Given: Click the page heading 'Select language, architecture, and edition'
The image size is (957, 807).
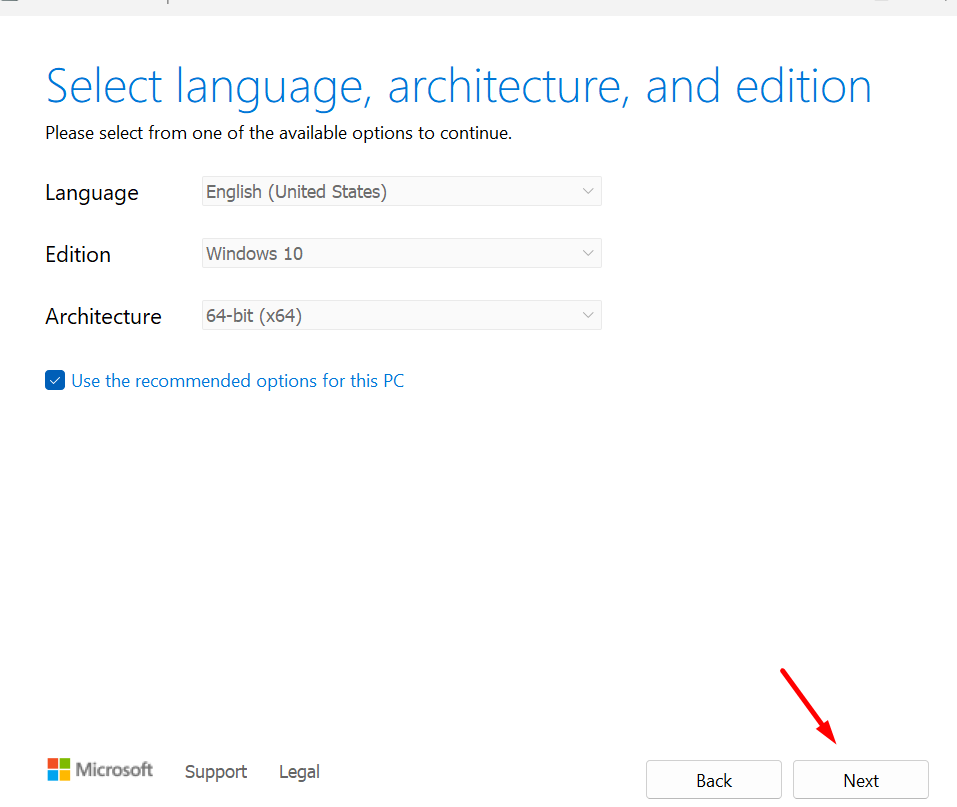Looking at the screenshot, I should (459, 87).
